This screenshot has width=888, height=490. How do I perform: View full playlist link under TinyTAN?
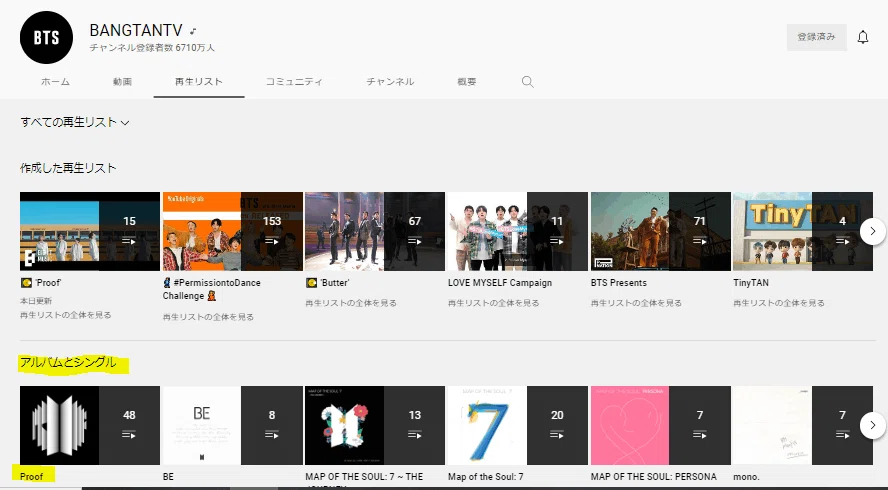point(779,303)
